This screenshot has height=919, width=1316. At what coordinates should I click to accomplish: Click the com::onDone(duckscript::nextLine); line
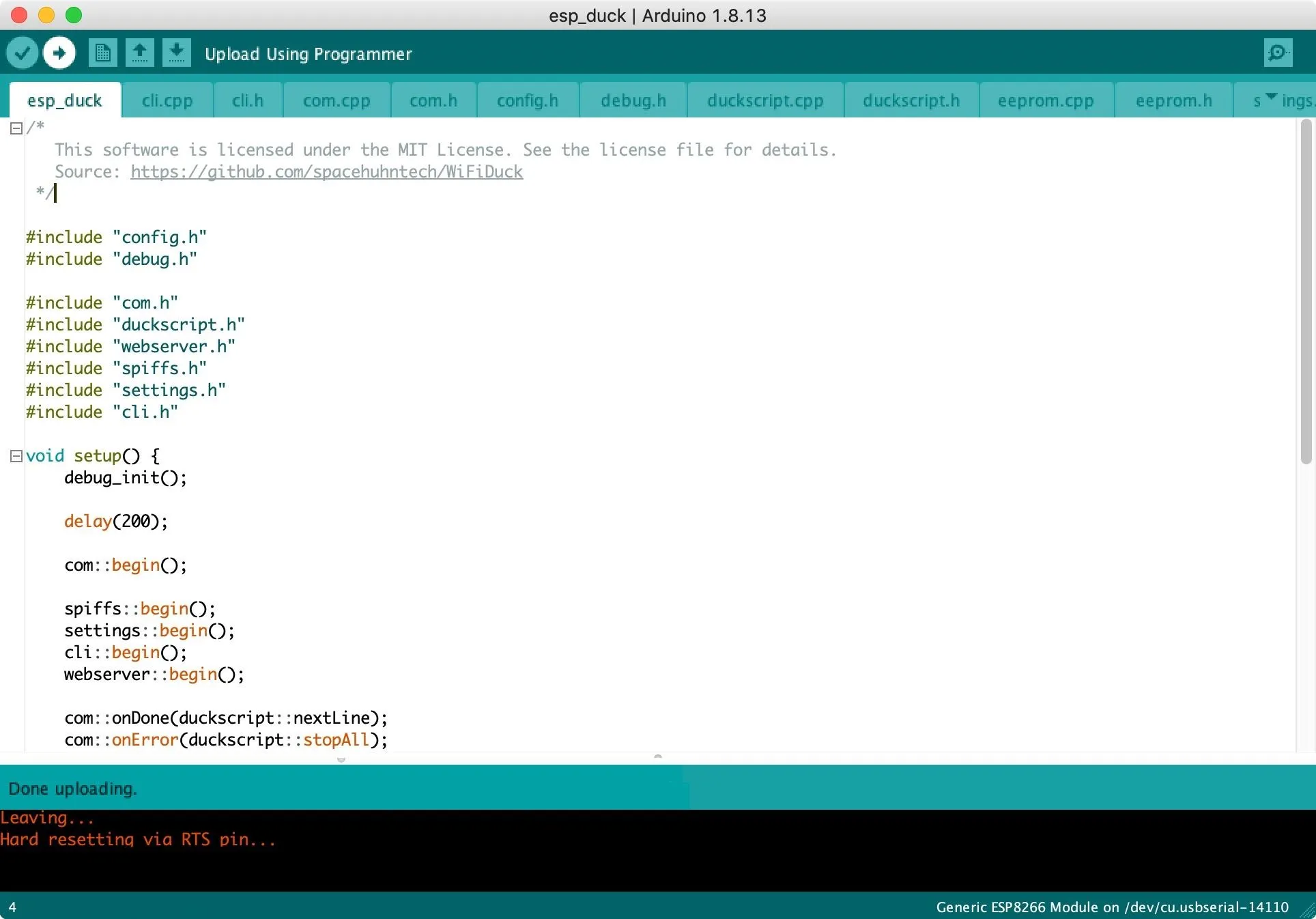pyautogui.click(x=226, y=718)
